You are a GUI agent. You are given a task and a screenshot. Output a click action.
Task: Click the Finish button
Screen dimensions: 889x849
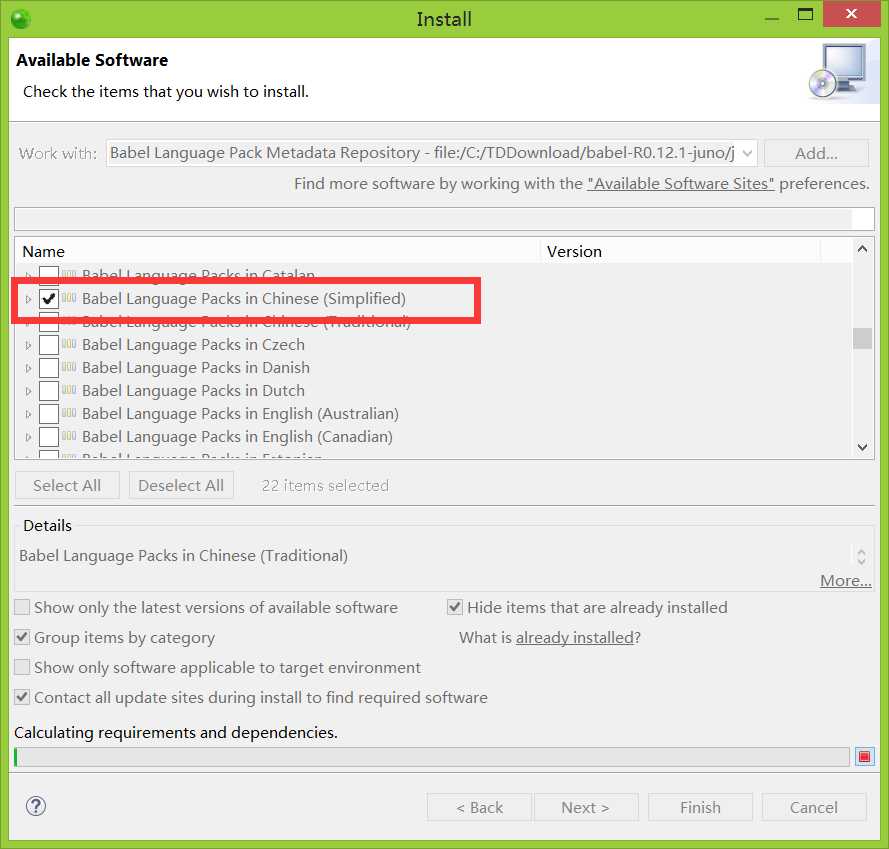[700, 807]
